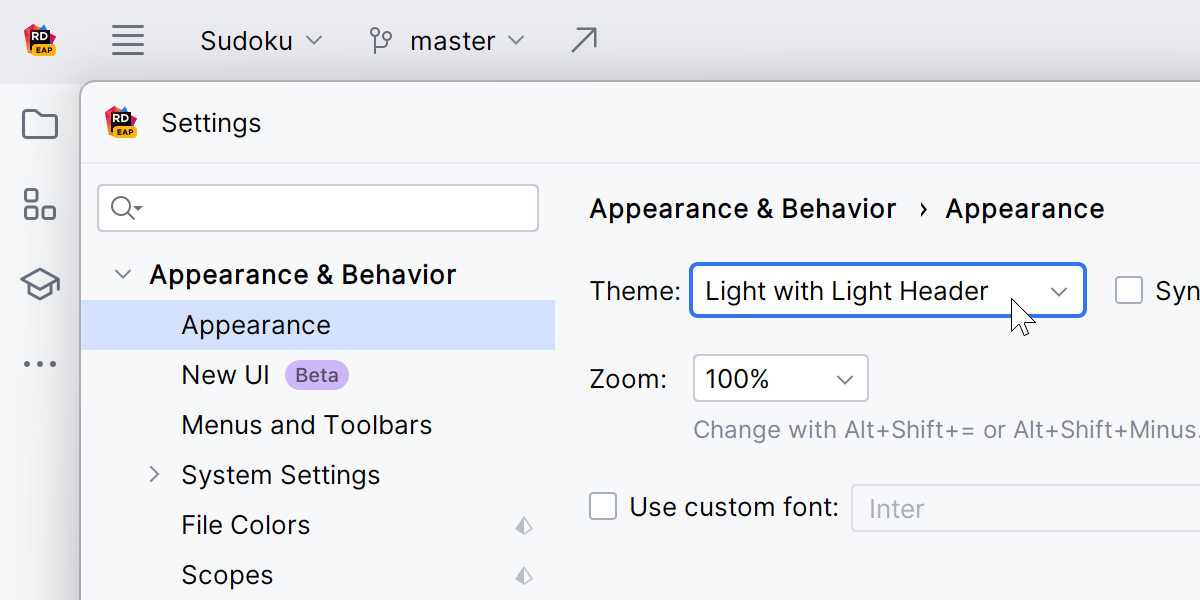Click the diagonal arrow icon in header

click(583, 41)
